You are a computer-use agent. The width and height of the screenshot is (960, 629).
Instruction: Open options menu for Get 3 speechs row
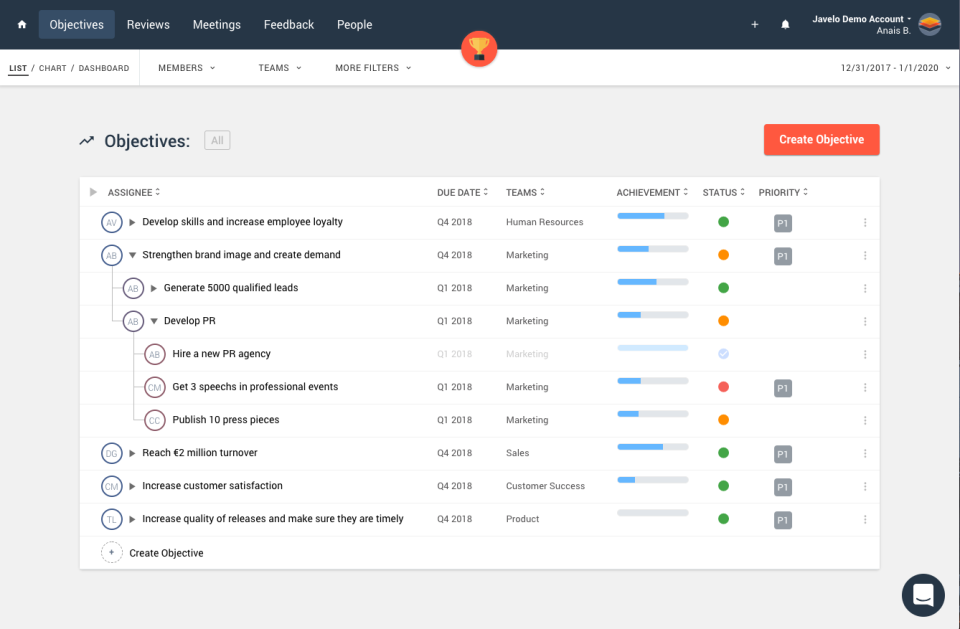click(865, 388)
